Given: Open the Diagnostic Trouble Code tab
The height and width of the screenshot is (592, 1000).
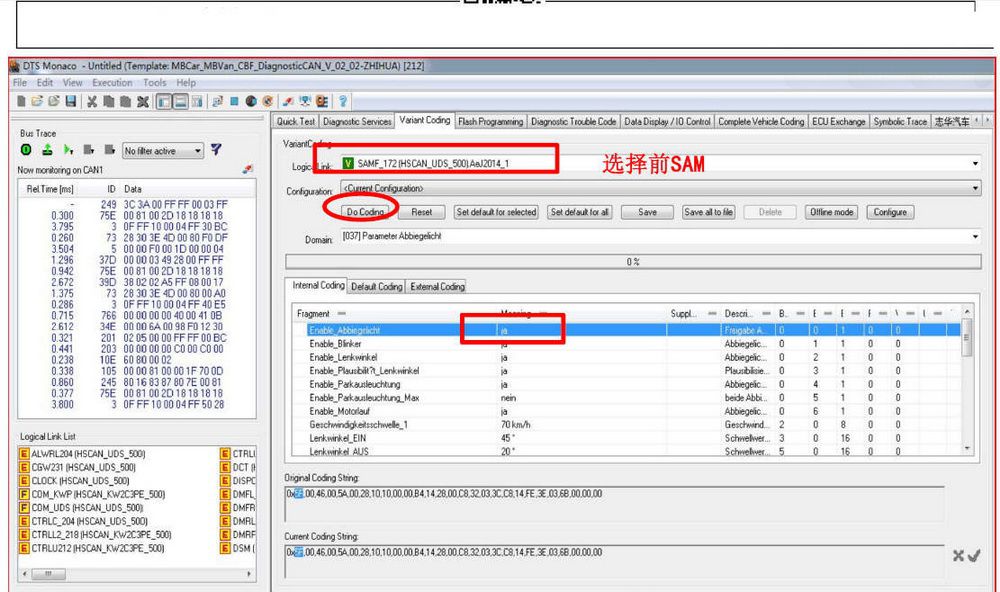Looking at the screenshot, I should coord(573,121).
